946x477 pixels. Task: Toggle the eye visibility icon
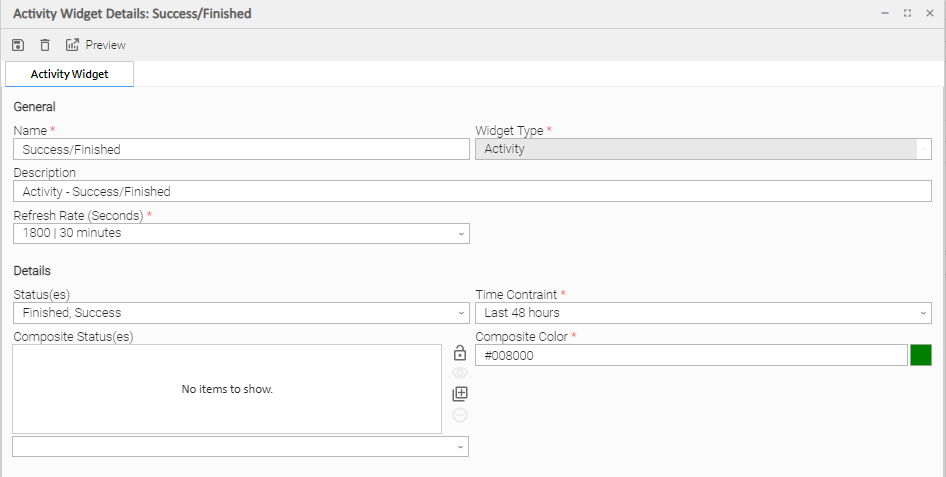pyautogui.click(x=460, y=373)
